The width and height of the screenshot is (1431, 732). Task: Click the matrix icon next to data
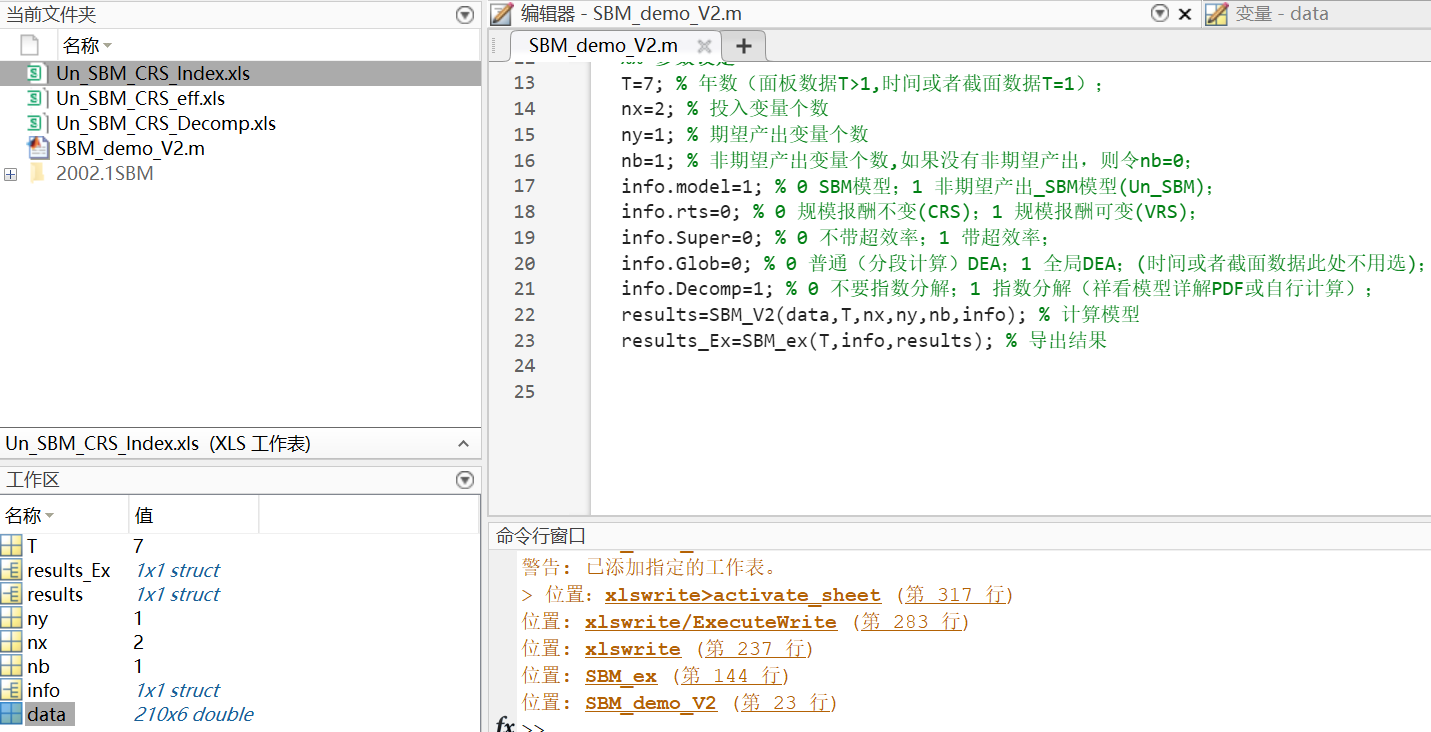click(x=11, y=714)
